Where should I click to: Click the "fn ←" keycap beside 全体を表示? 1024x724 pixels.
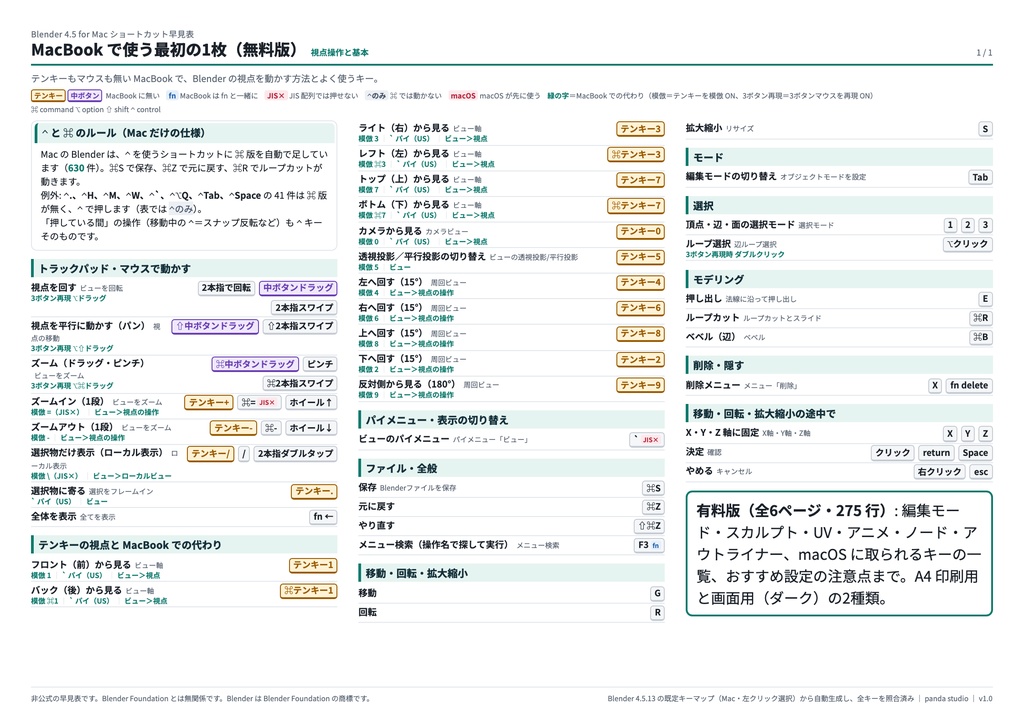[x=323, y=516]
